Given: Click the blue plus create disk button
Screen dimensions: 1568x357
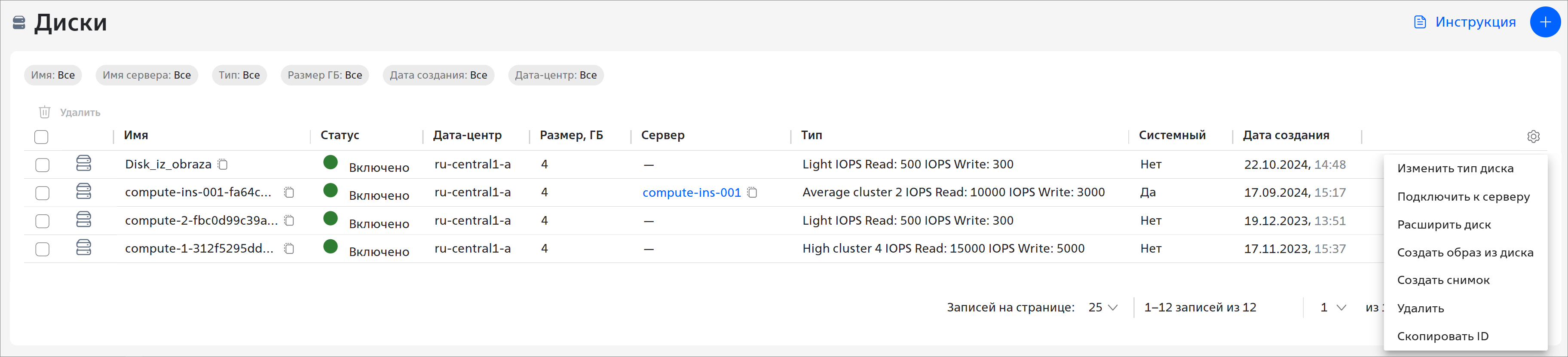Looking at the screenshot, I should click(x=1545, y=22).
